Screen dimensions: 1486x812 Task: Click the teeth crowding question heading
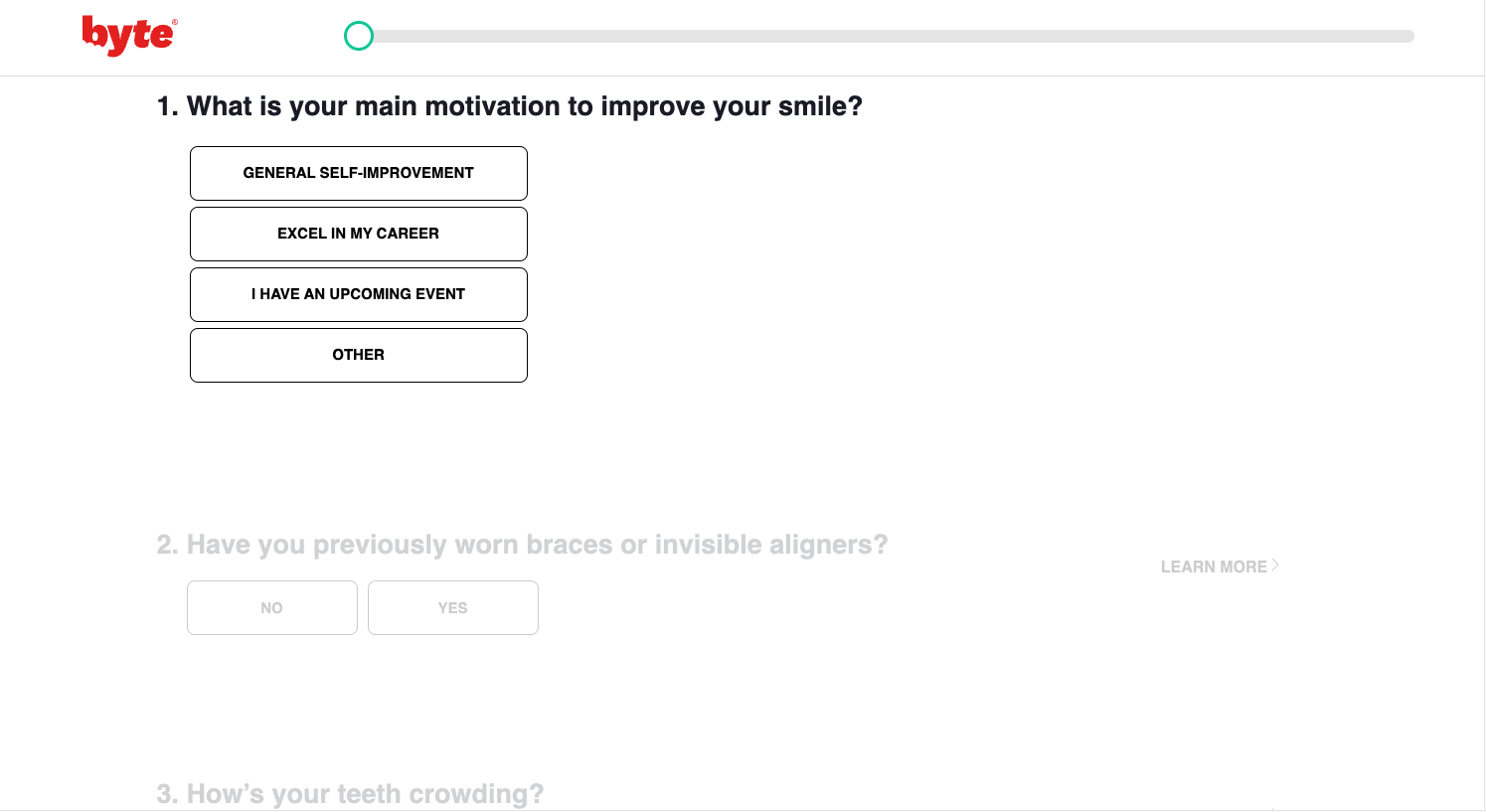(350, 793)
